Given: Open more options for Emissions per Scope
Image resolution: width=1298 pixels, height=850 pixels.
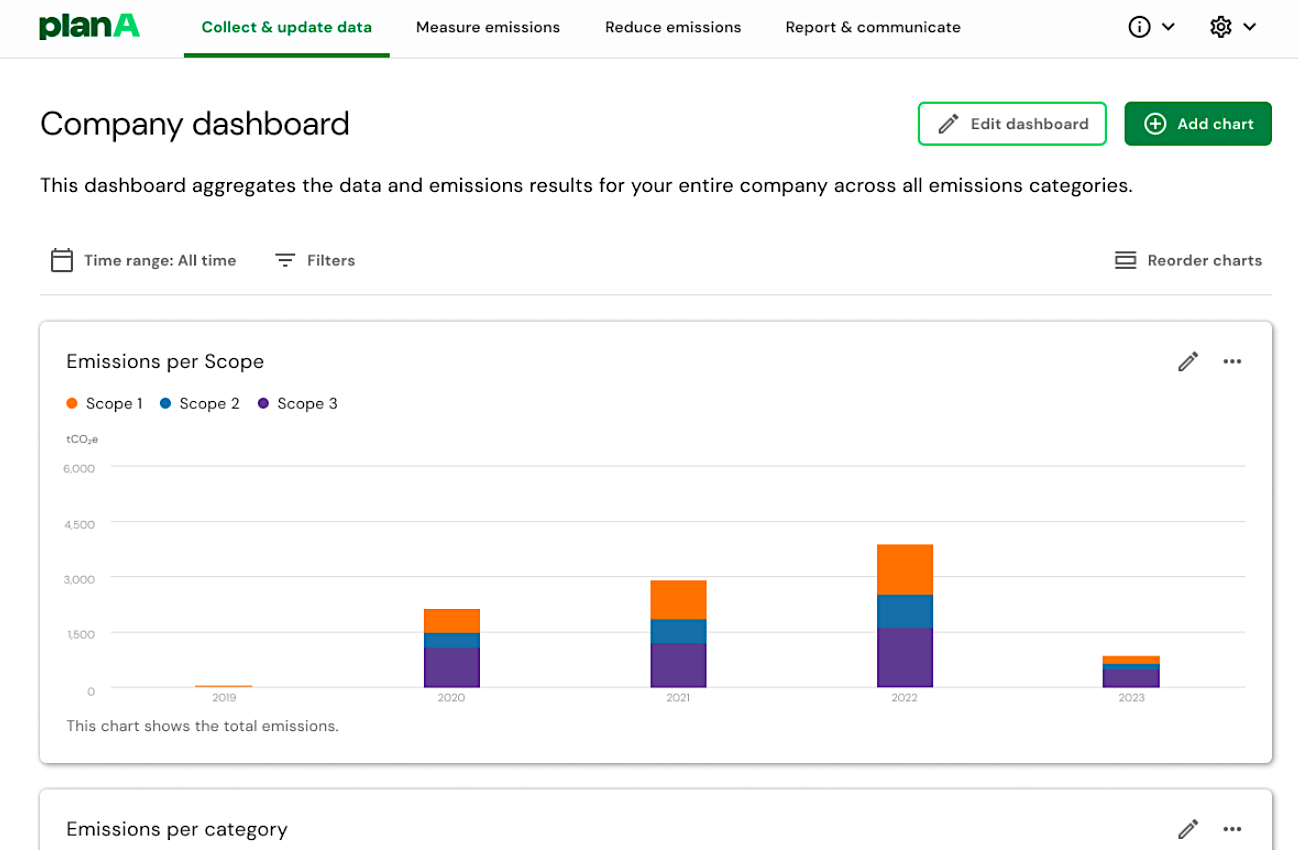Looking at the screenshot, I should [1232, 362].
